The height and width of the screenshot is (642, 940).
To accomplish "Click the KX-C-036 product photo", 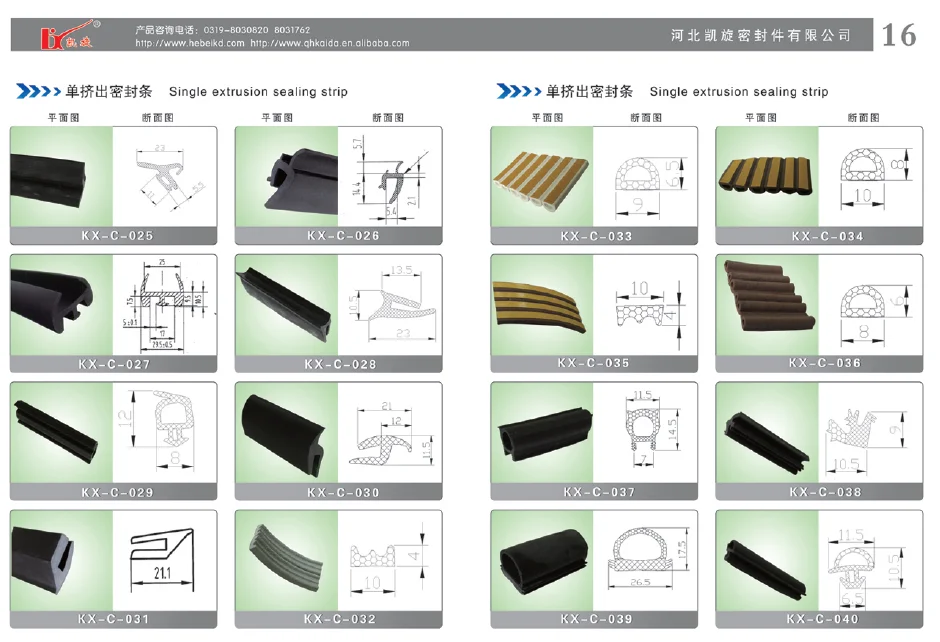I will 767,305.
